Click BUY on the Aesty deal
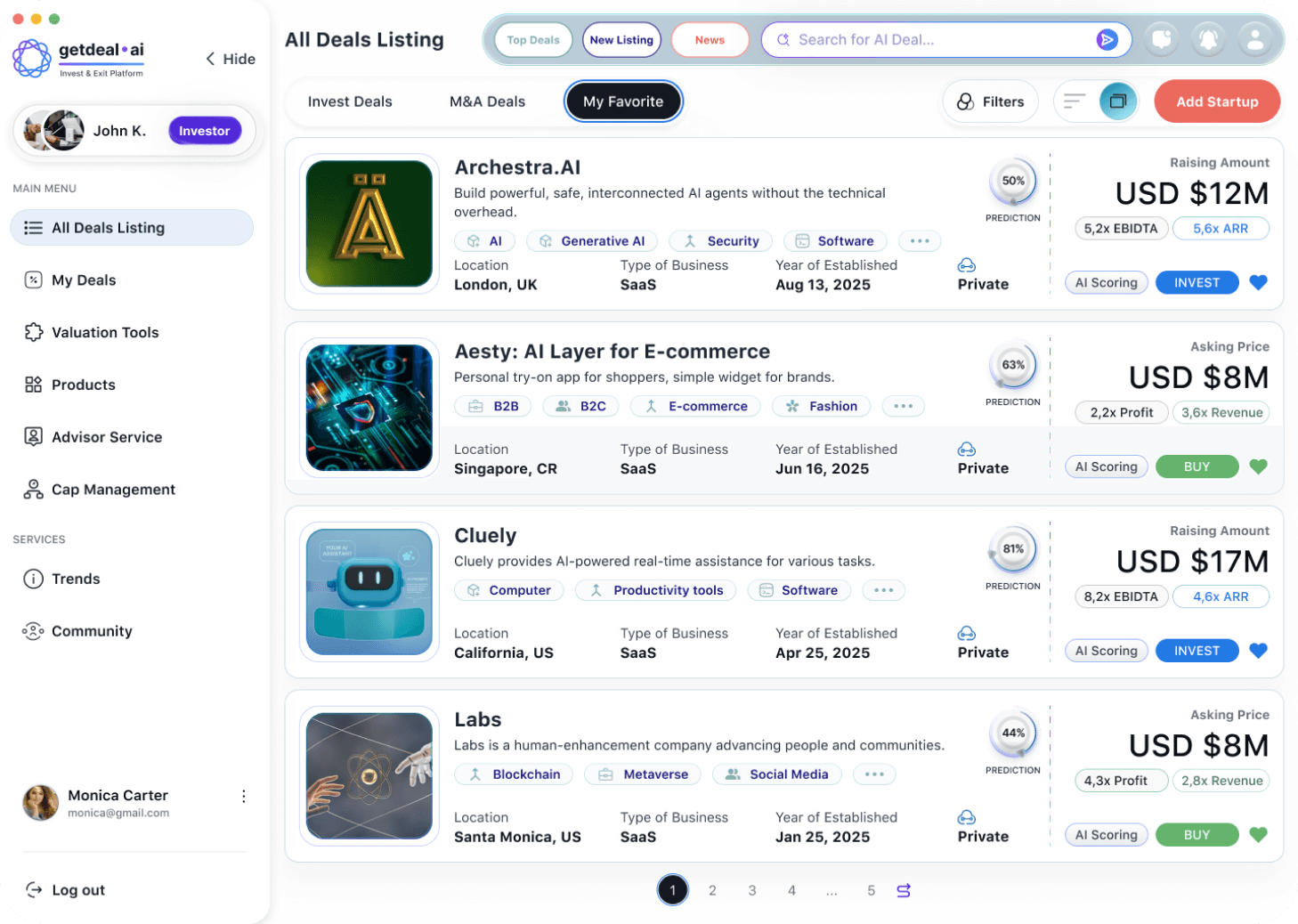The width and height of the screenshot is (1298, 924). pos(1197,466)
